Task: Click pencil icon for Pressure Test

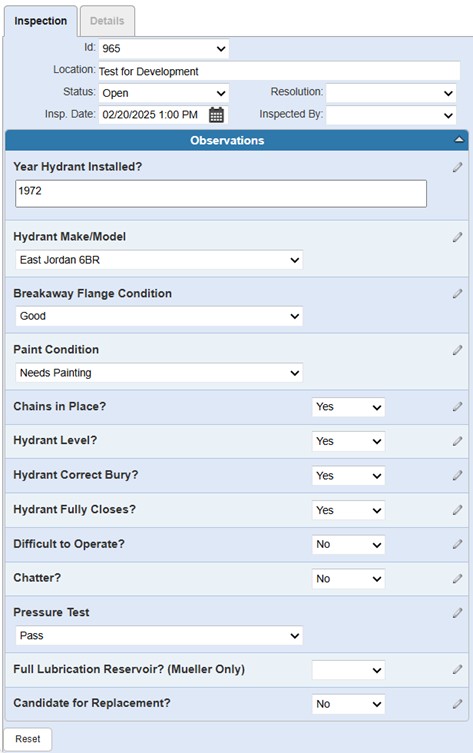Action: (458, 613)
